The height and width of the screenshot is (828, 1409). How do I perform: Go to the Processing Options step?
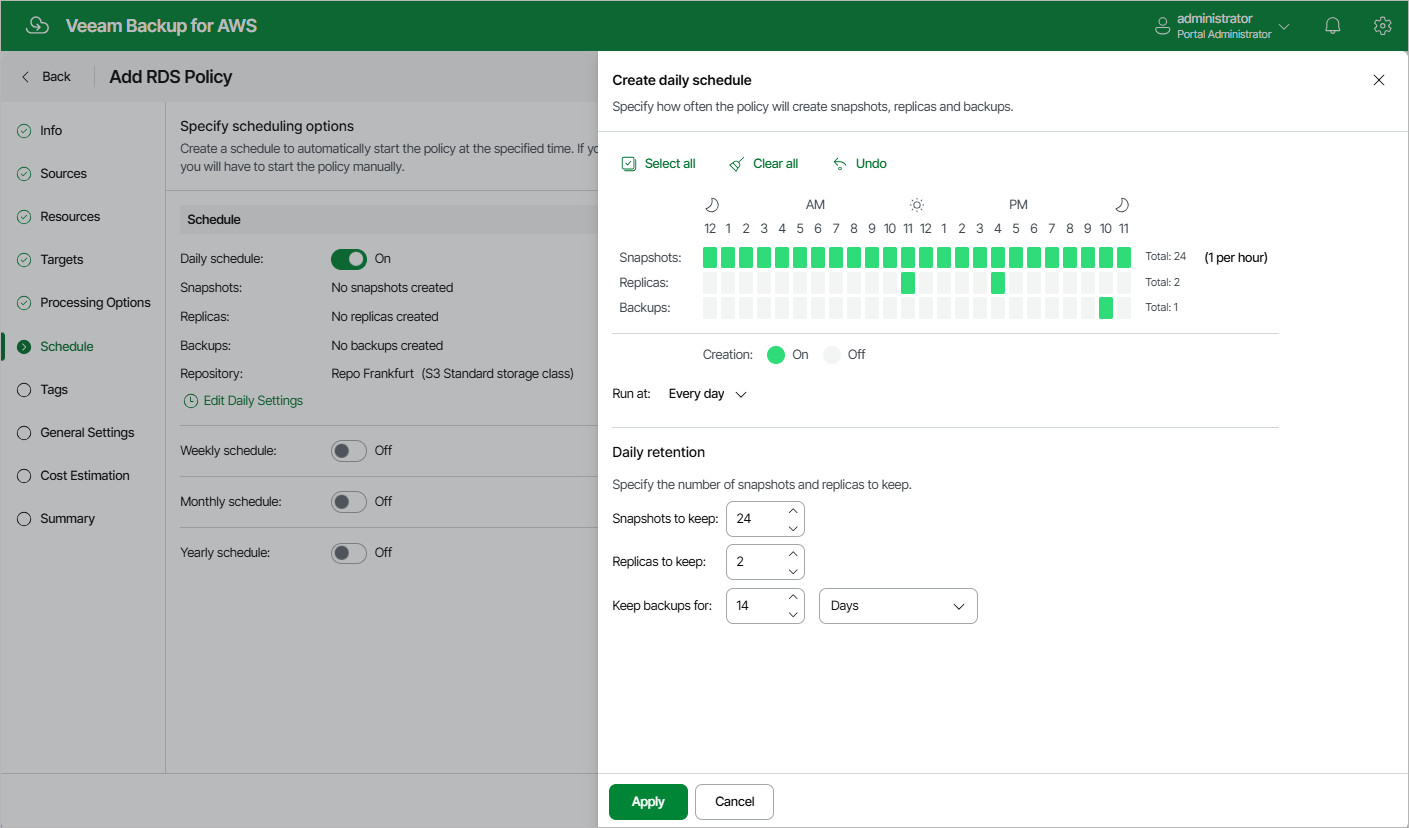pyautogui.click(x=95, y=303)
